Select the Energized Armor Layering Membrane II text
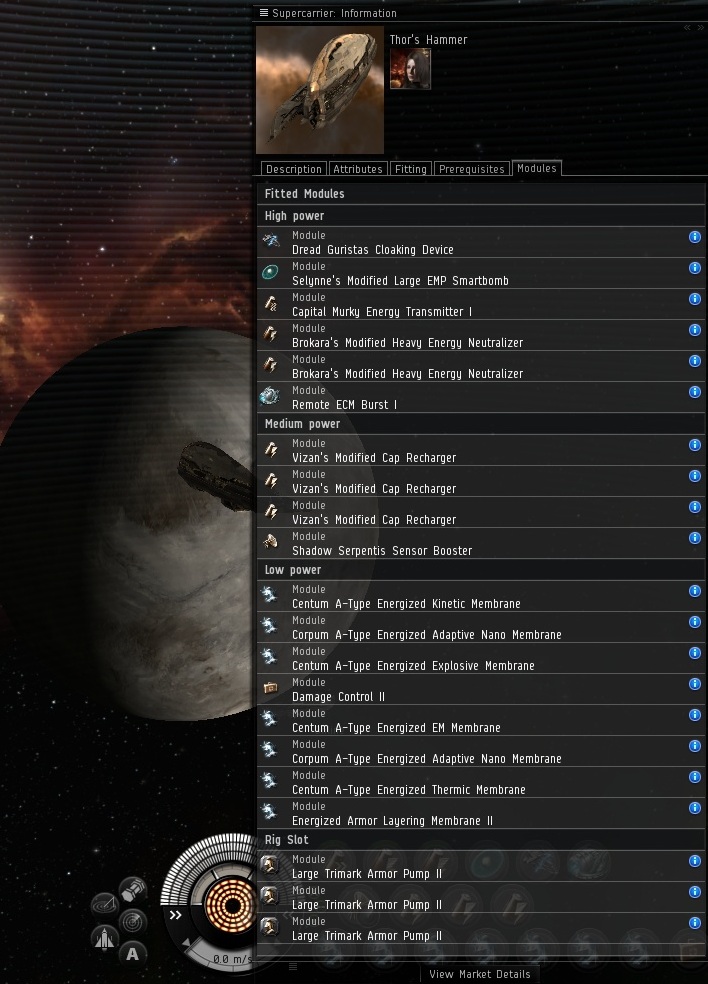The width and height of the screenshot is (708, 984). click(393, 821)
